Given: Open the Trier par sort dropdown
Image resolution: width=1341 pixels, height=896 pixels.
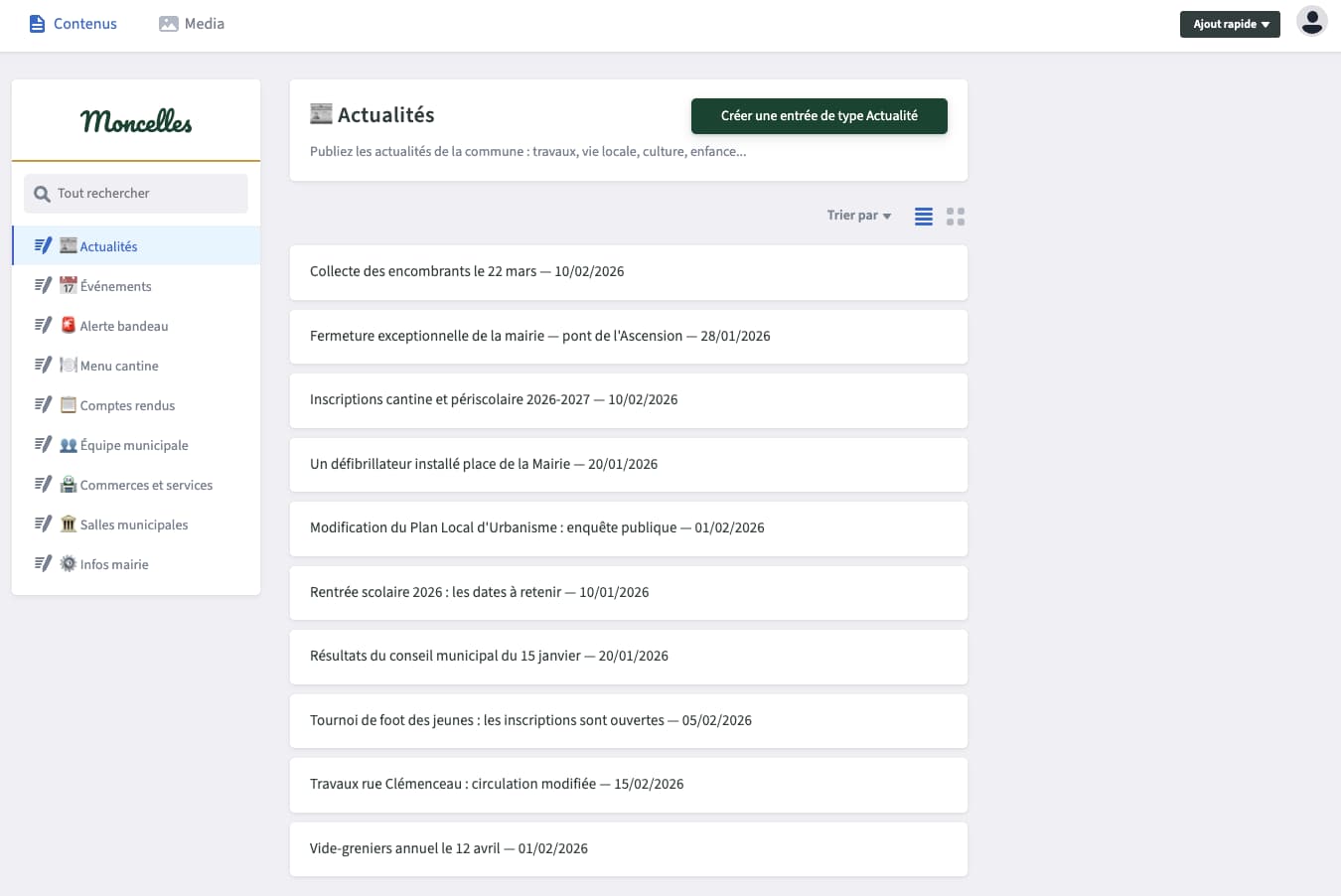Looking at the screenshot, I should 859,216.
